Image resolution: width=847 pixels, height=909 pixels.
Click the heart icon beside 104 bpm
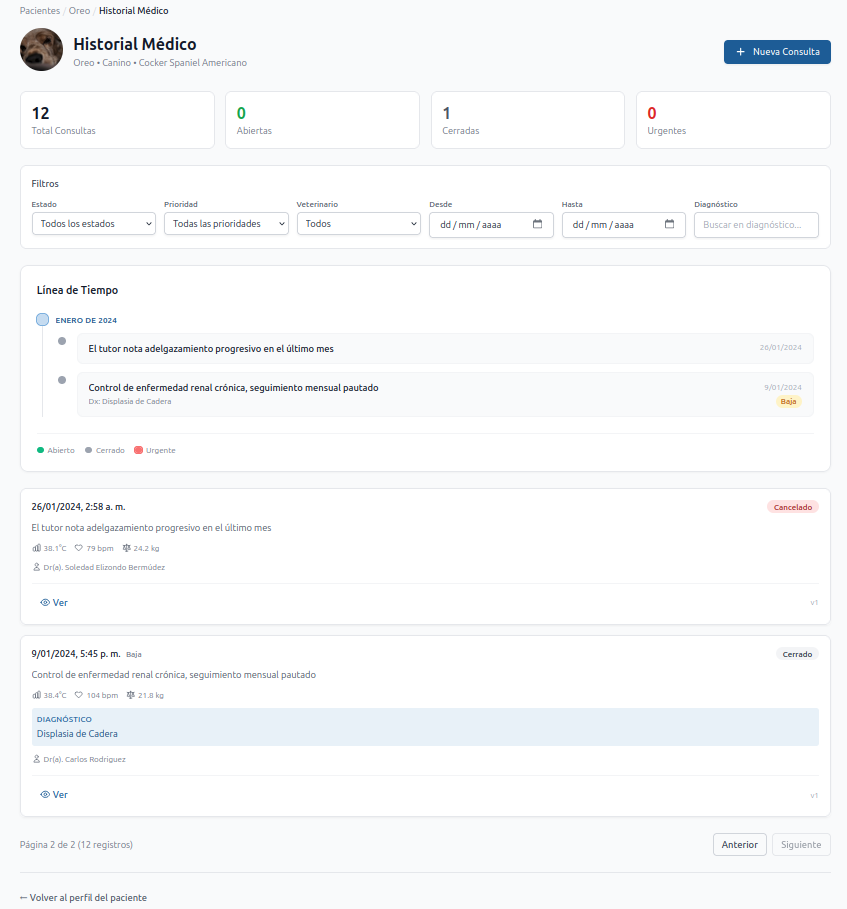pos(79,695)
